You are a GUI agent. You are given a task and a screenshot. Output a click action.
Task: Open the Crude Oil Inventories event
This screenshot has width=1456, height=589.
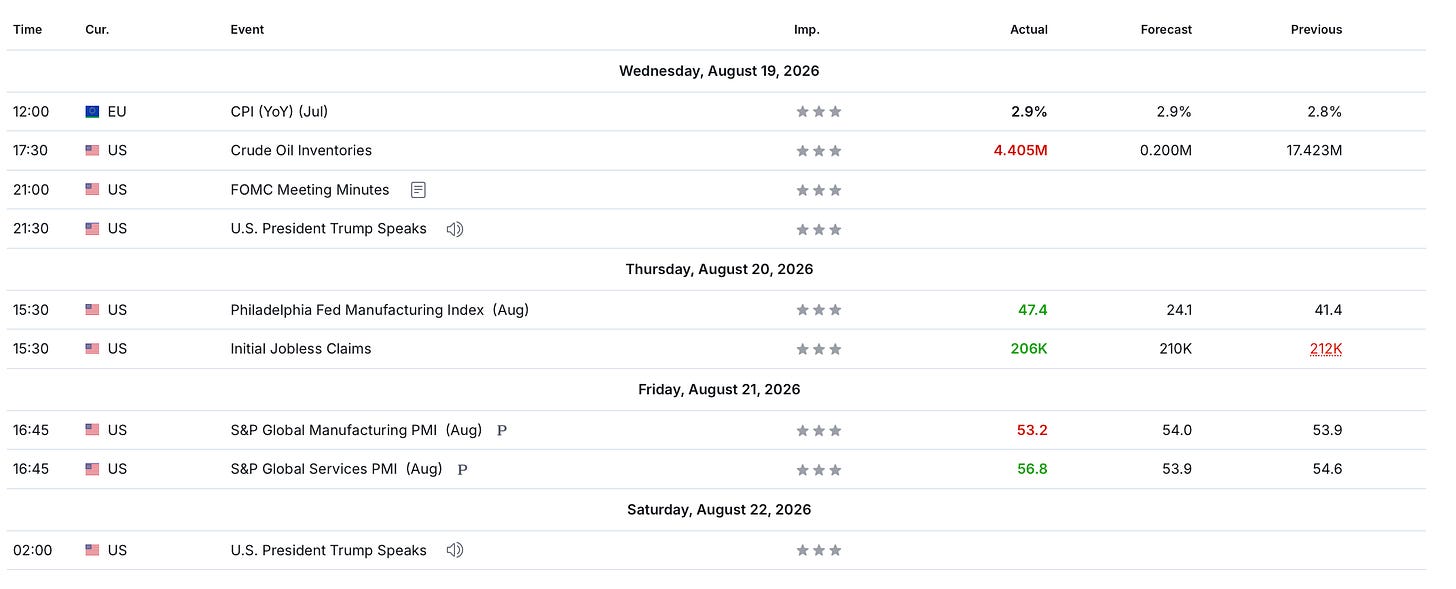pyautogui.click(x=301, y=151)
